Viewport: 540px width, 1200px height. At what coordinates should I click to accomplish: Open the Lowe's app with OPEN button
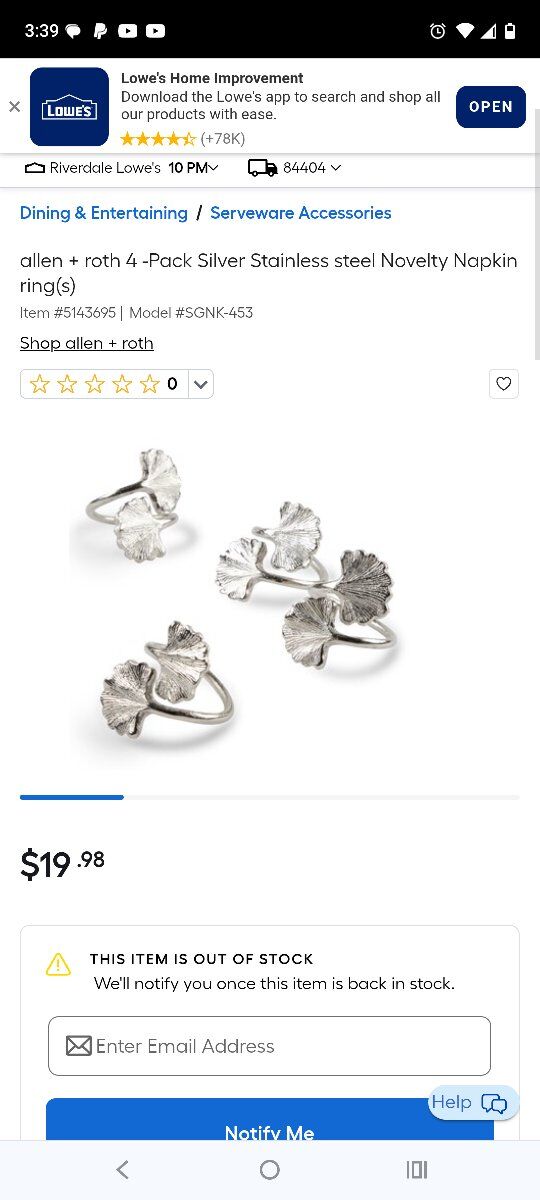click(491, 107)
